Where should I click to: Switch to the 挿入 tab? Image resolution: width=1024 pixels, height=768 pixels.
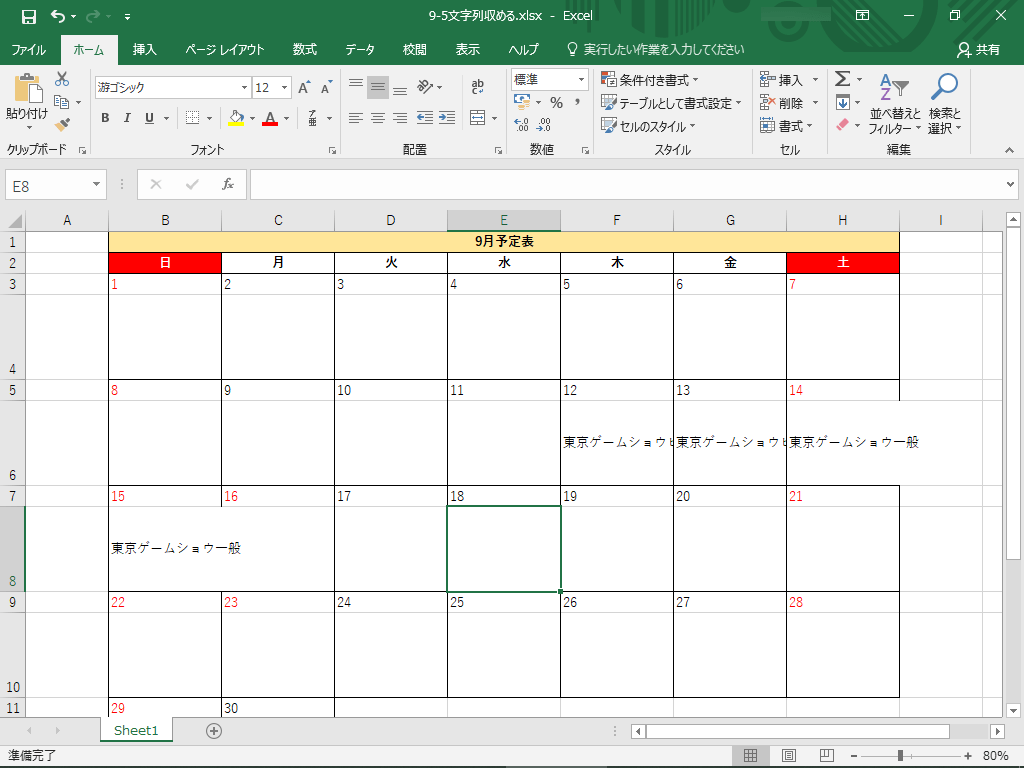pyautogui.click(x=144, y=50)
